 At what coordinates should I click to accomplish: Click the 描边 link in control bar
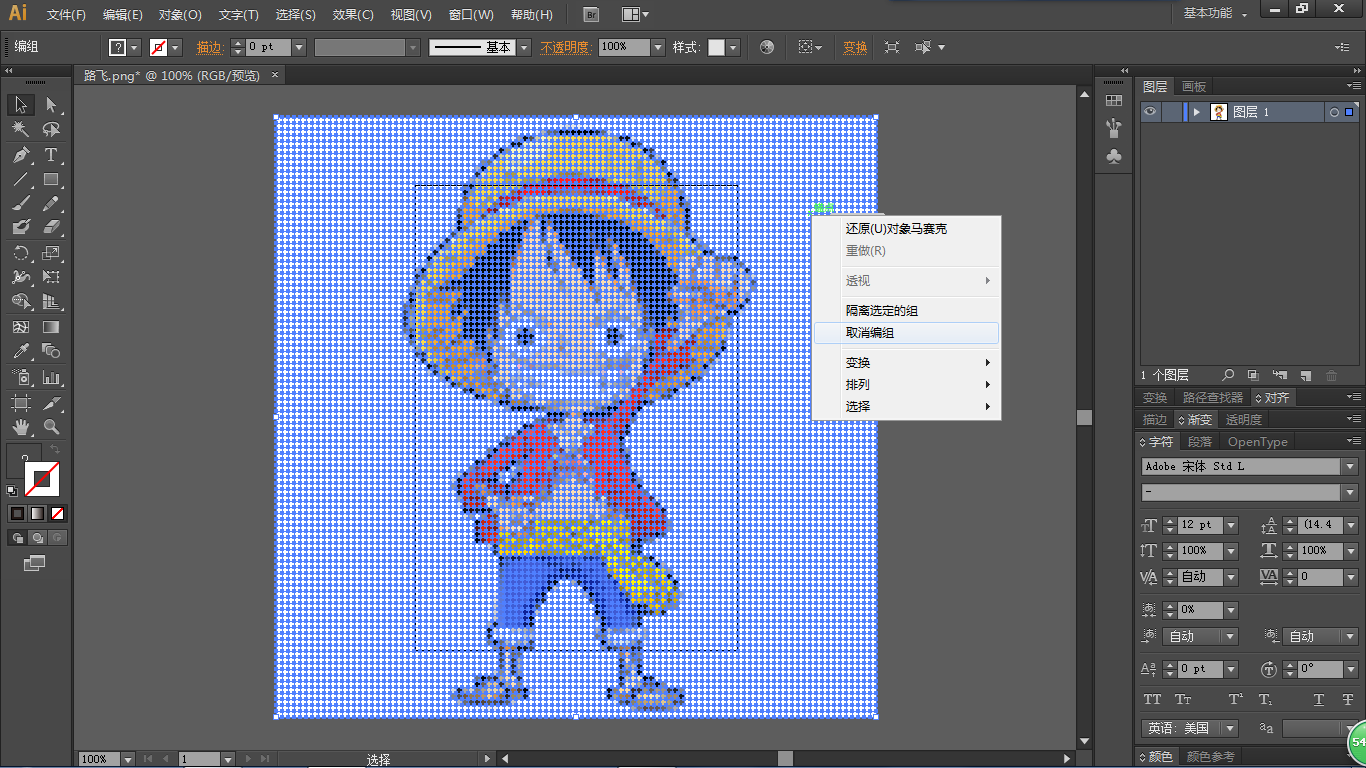[209, 47]
